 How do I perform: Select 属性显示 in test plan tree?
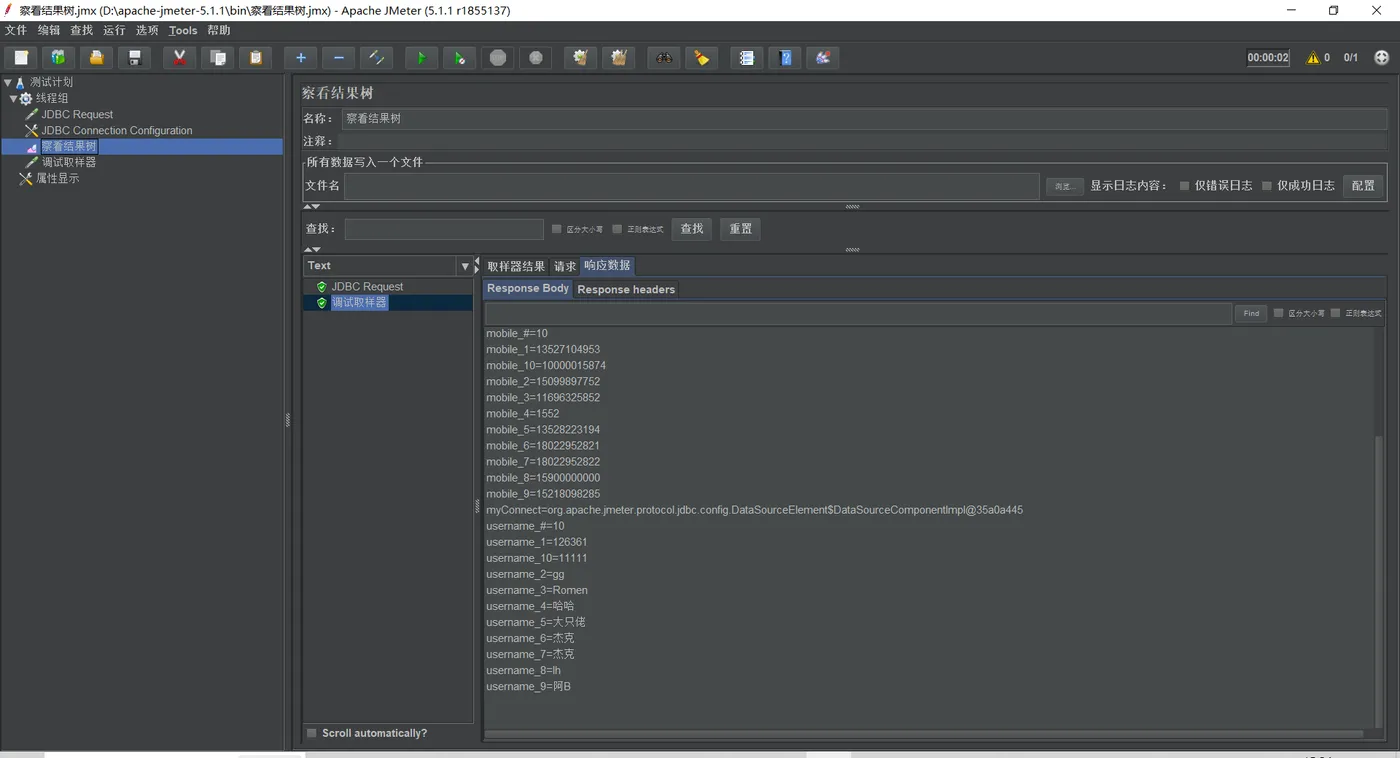point(58,179)
